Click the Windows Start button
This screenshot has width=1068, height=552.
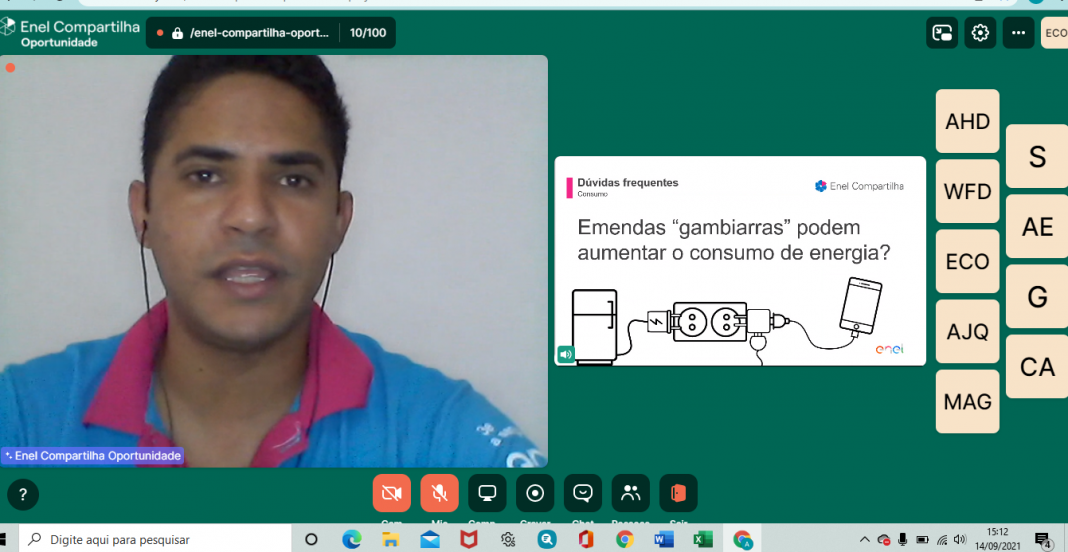4,540
